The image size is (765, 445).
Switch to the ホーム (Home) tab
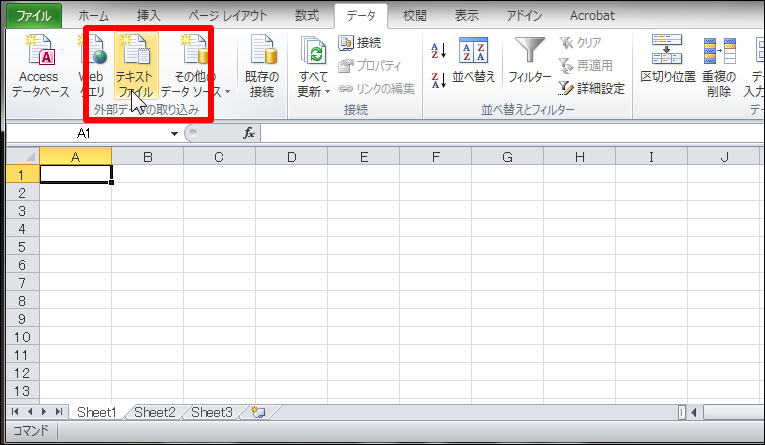click(x=94, y=15)
